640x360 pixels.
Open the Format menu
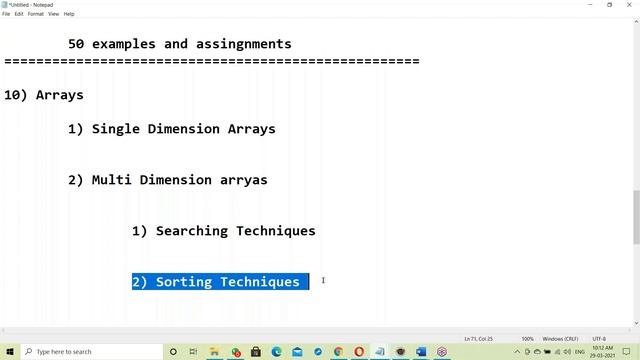click(36, 14)
